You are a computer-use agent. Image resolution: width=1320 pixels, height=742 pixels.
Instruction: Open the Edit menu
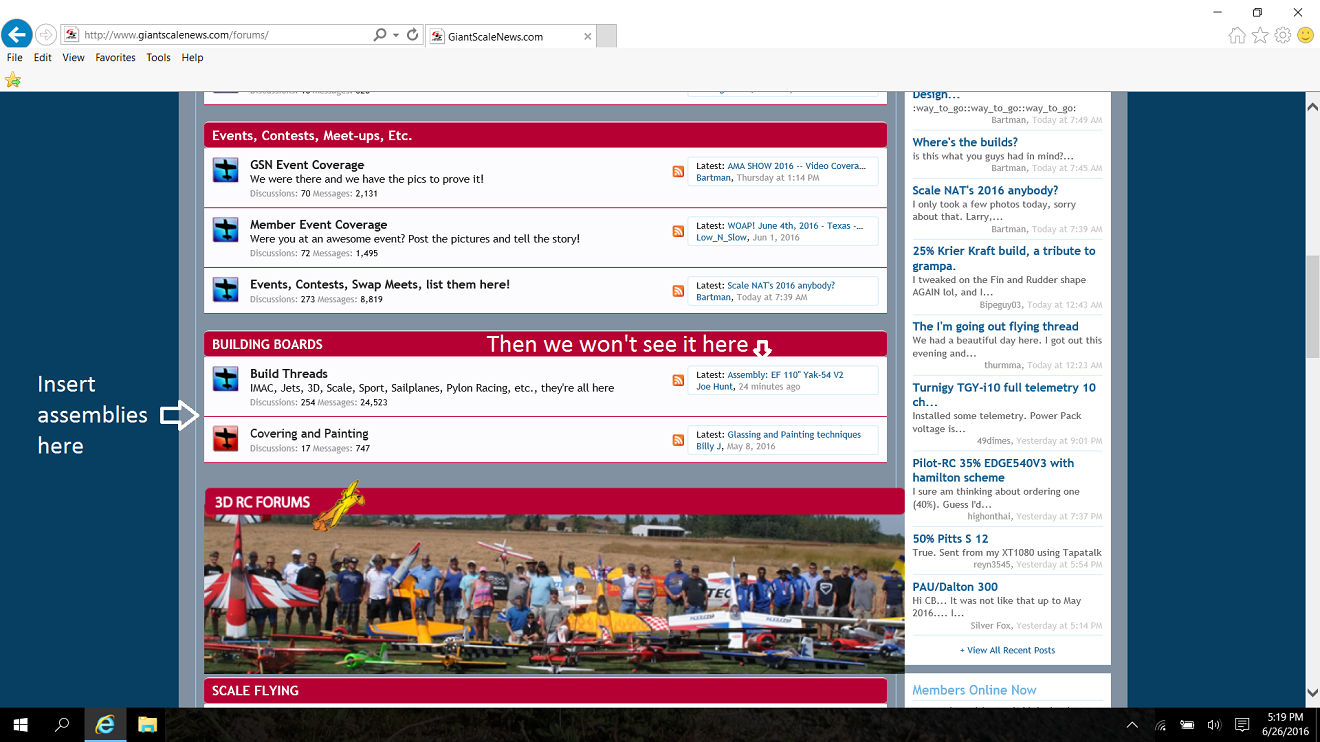42,58
